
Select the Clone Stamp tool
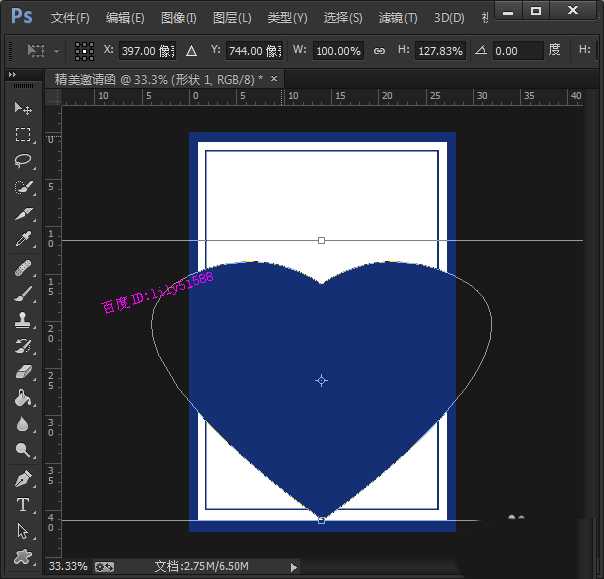coord(23,320)
